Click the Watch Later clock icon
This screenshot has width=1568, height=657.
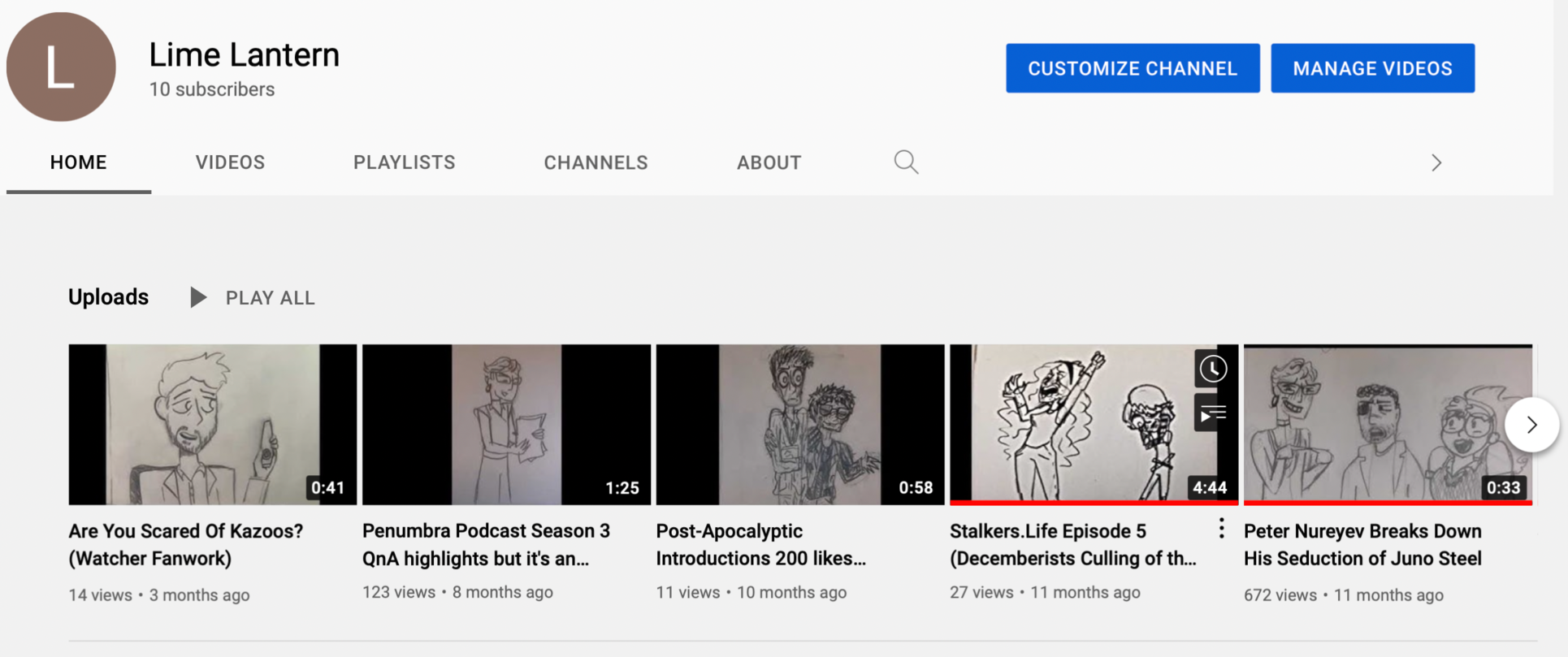pyautogui.click(x=1212, y=369)
